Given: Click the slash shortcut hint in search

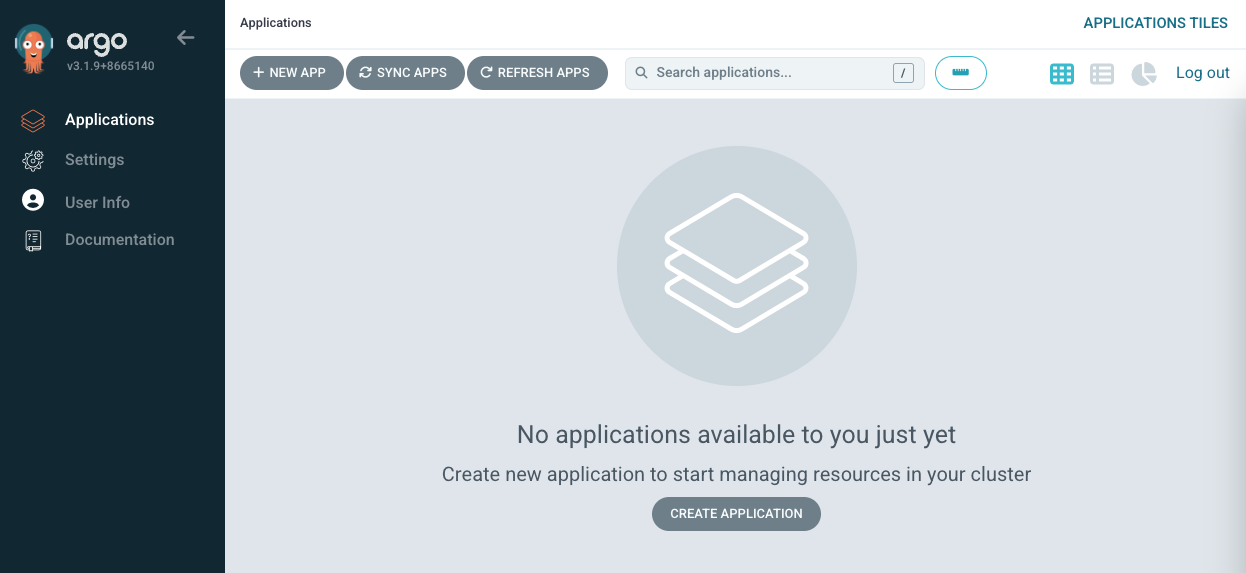Looking at the screenshot, I should pos(903,73).
